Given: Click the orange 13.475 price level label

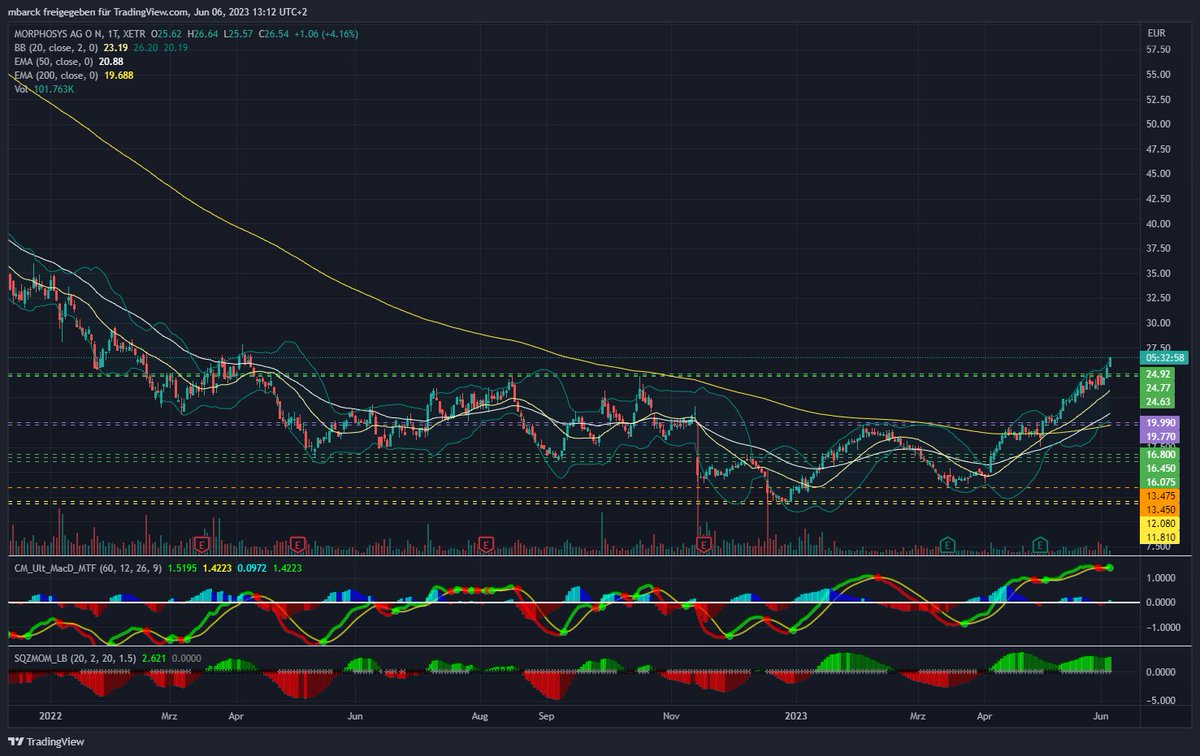Looking at the screenshot, I should pos(1161,495).
